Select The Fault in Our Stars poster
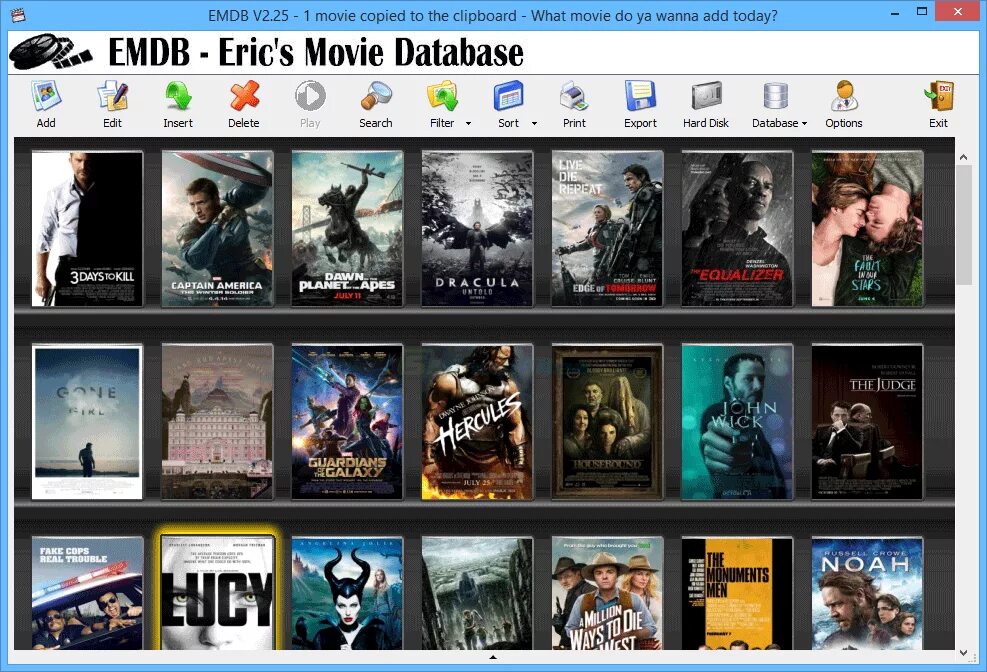The image size is (987, 672). click(x=867, y=229)
